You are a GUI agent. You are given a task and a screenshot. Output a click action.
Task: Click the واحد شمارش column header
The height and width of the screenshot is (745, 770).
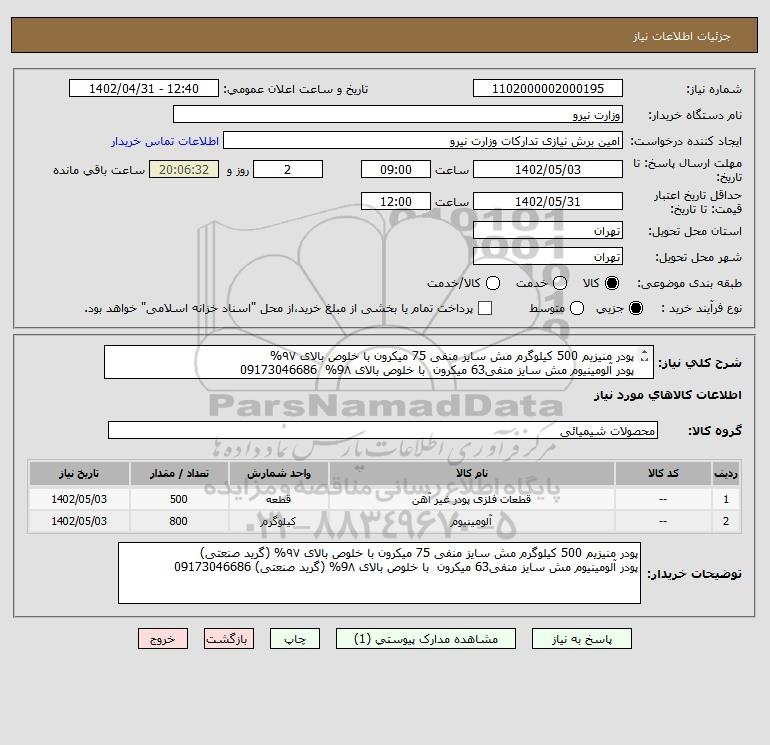tap(279, 473)
